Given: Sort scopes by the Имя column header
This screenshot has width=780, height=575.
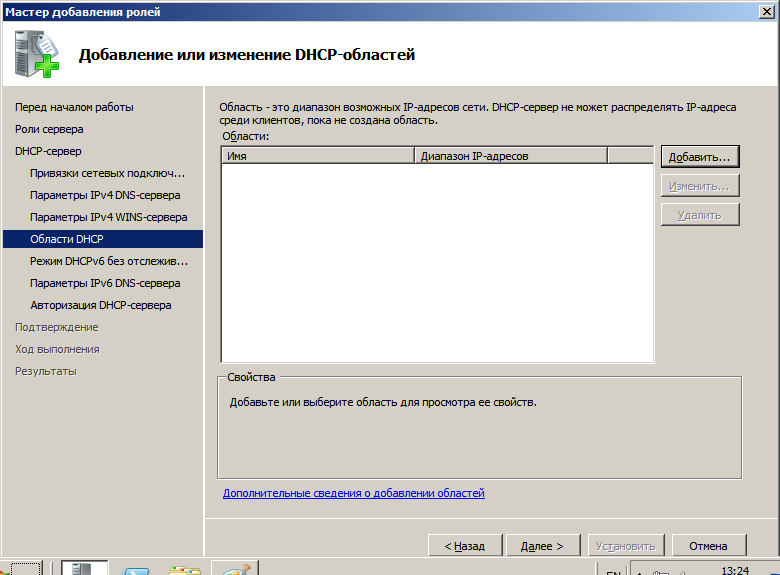Looking at the screenshot, I should pyautogui.click(x=318, y=156).
